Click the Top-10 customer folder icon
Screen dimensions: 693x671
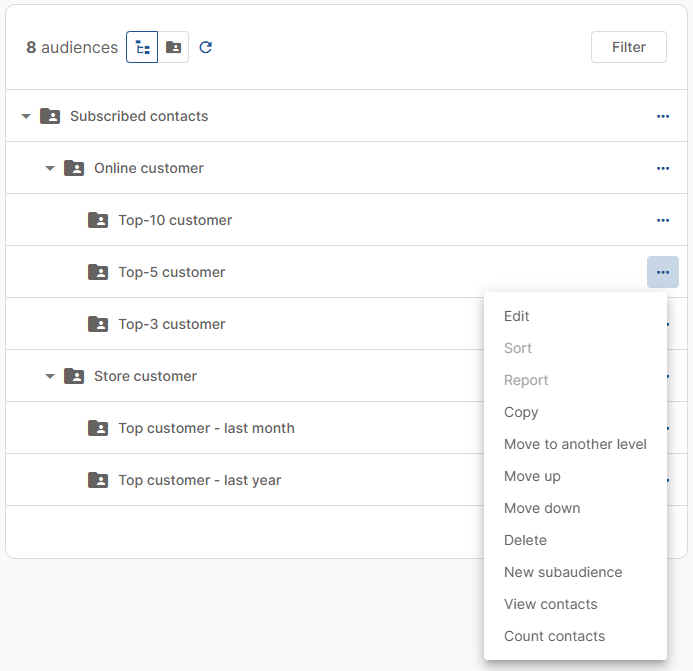point(98,220)
